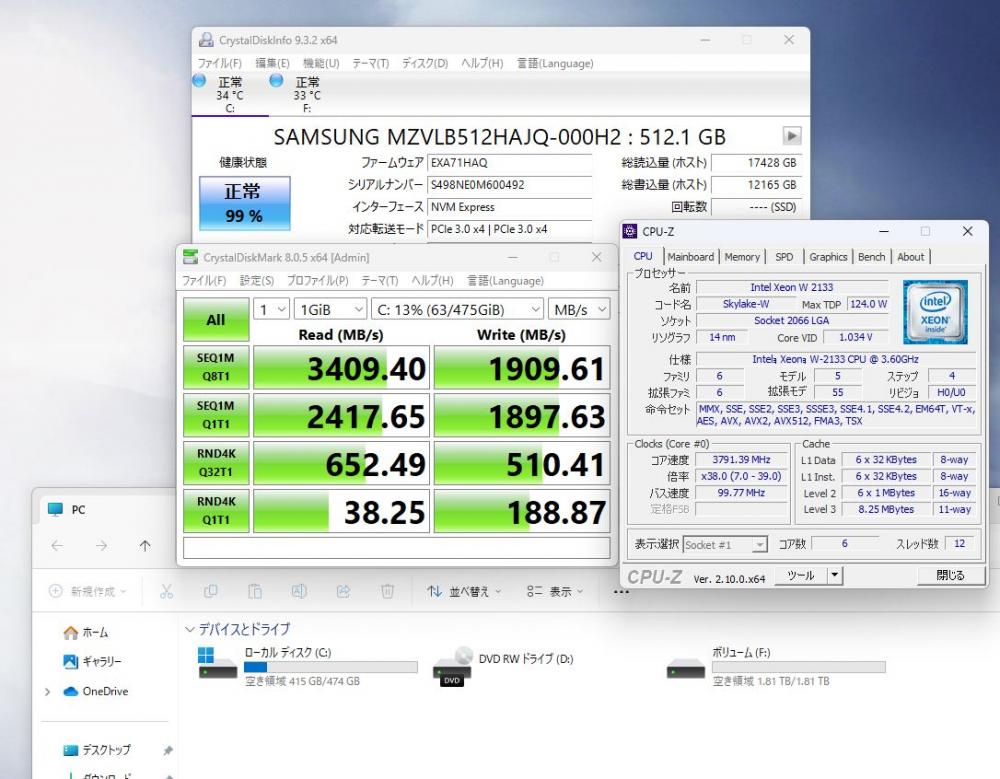
Task: Go back in File Explorer
Action: (57, 545)
